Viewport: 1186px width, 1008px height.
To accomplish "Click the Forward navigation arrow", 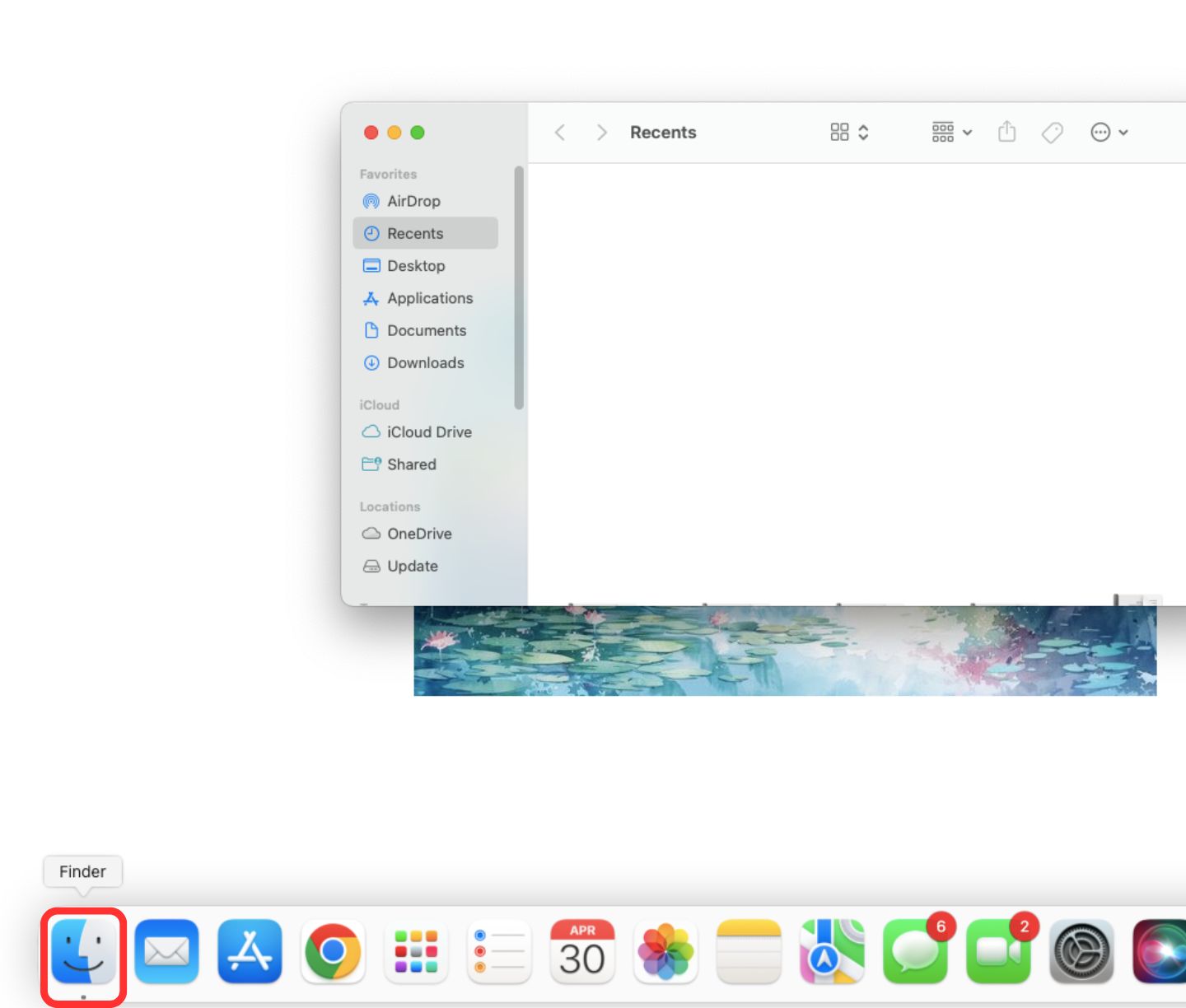I will click(601, 132).
